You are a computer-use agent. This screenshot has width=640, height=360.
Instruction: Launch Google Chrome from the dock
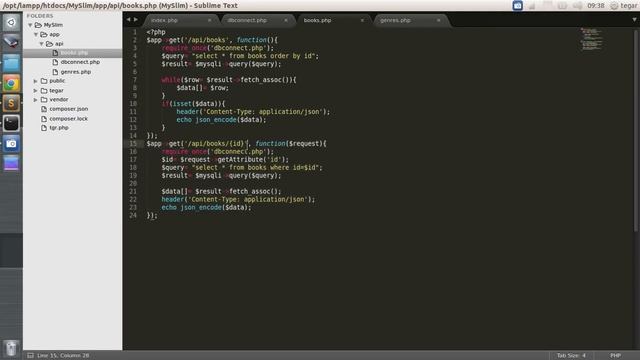click(11, 83)
